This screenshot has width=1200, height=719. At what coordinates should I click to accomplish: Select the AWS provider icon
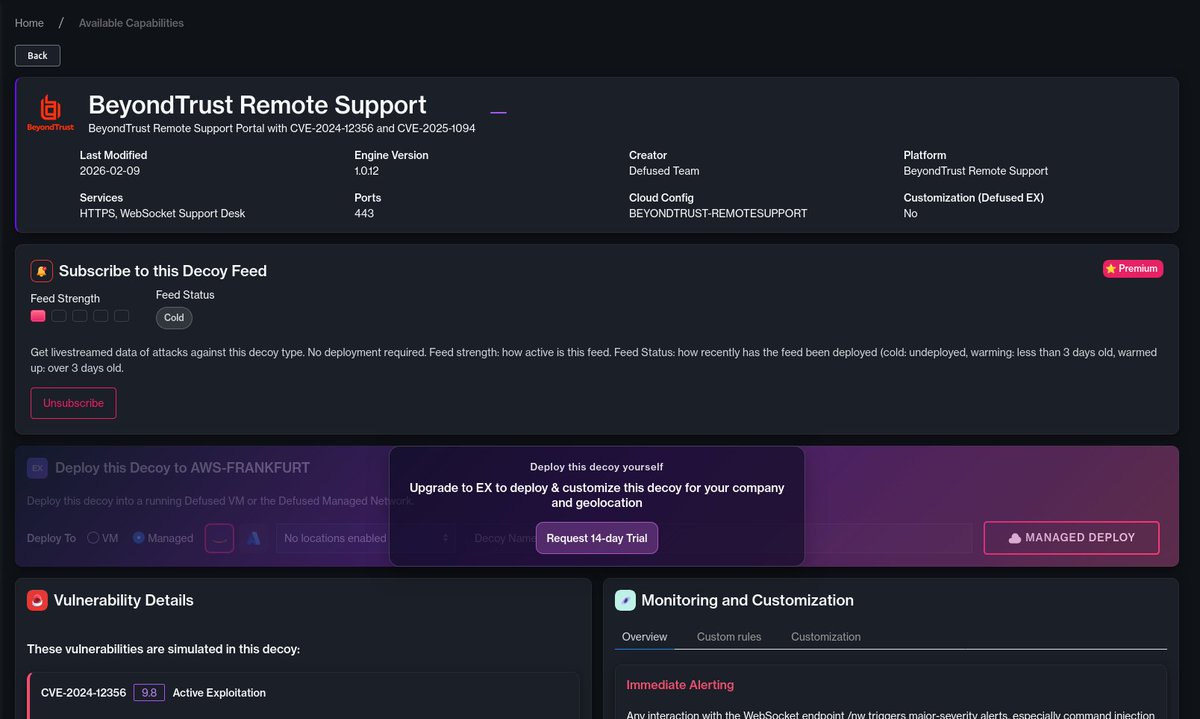[219, 538]
